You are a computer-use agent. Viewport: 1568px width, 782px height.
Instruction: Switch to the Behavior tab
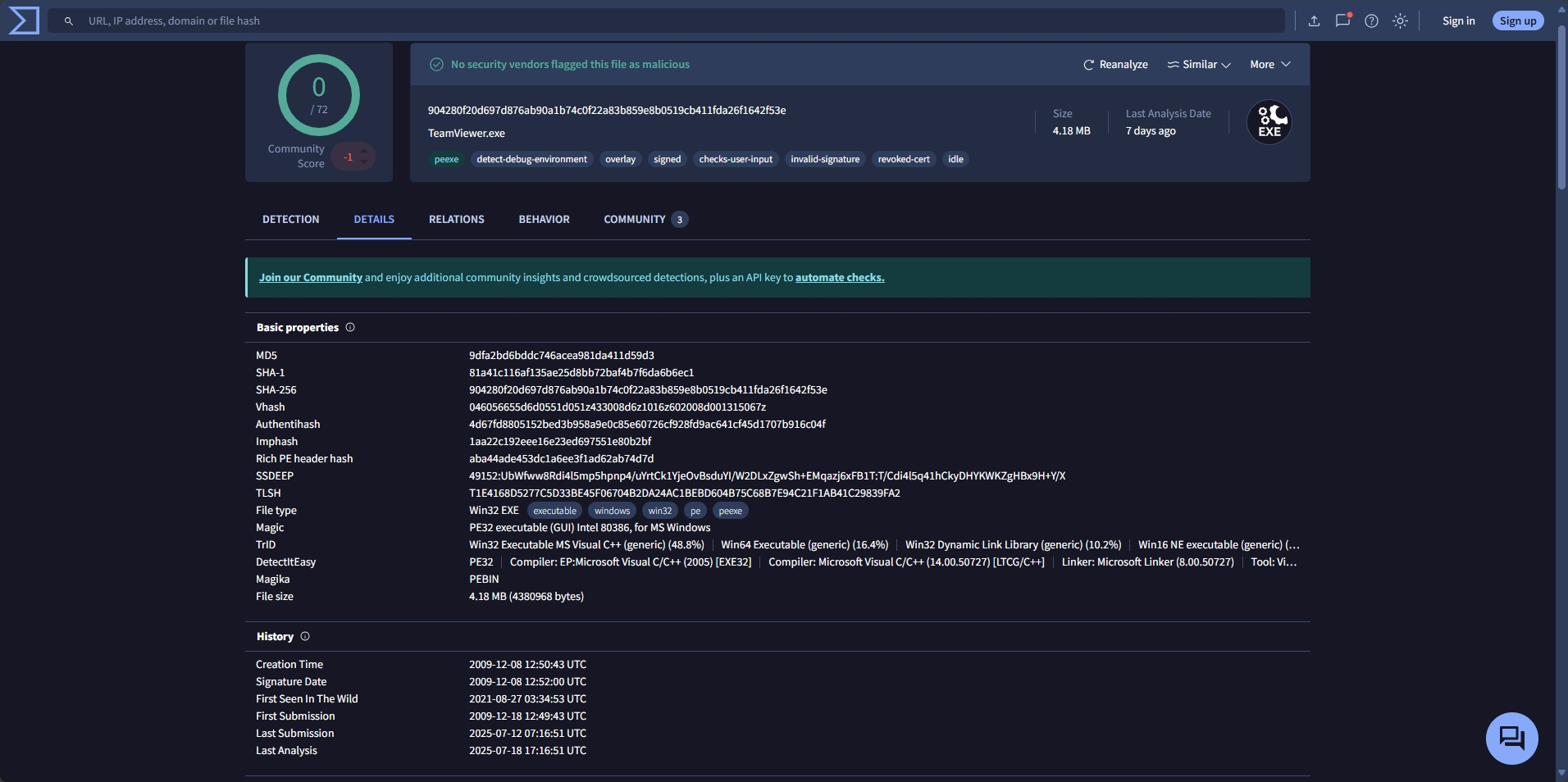(544, 219)
